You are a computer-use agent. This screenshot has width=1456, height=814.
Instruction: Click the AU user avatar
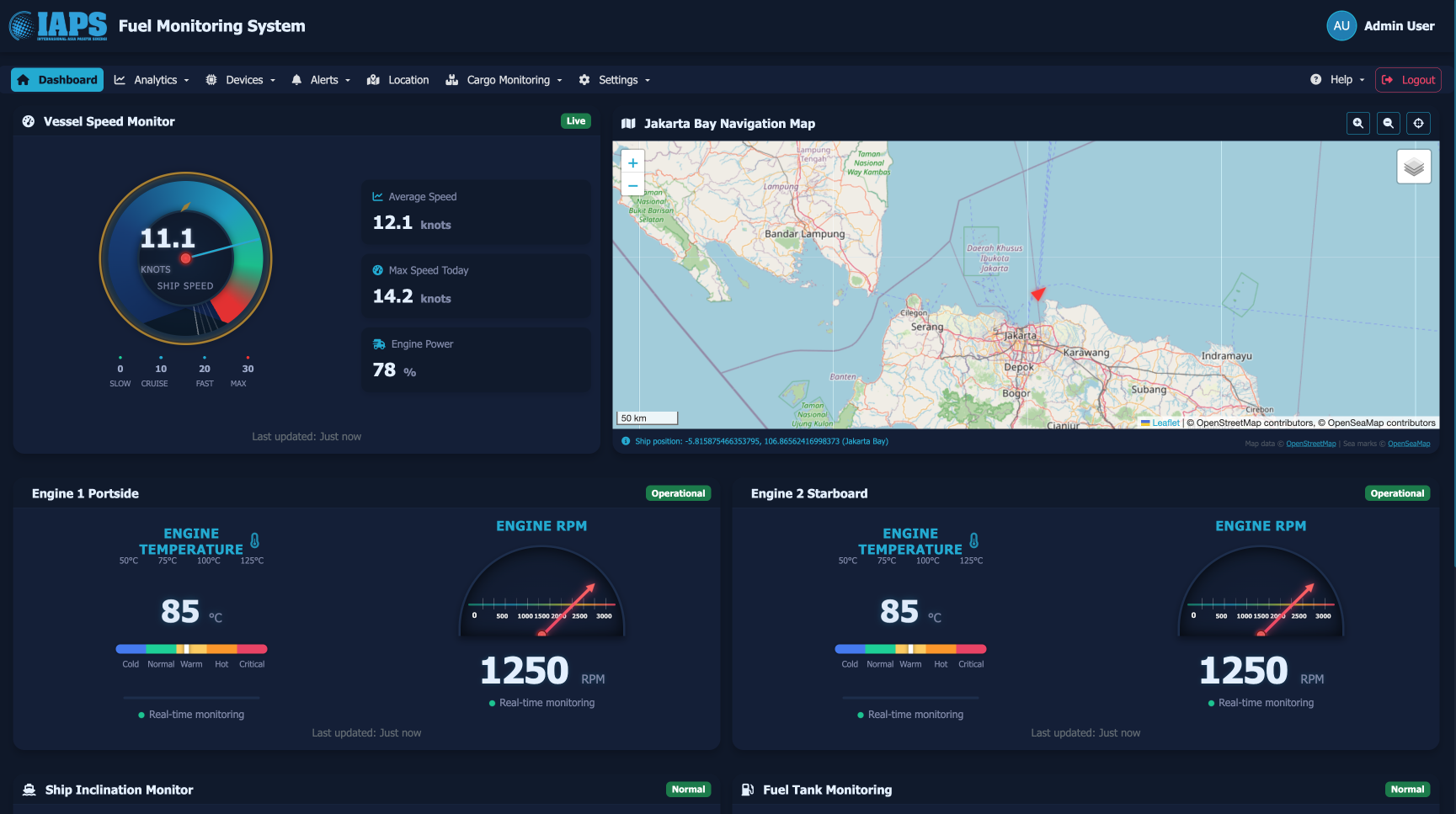click(x=1341, y=26)
